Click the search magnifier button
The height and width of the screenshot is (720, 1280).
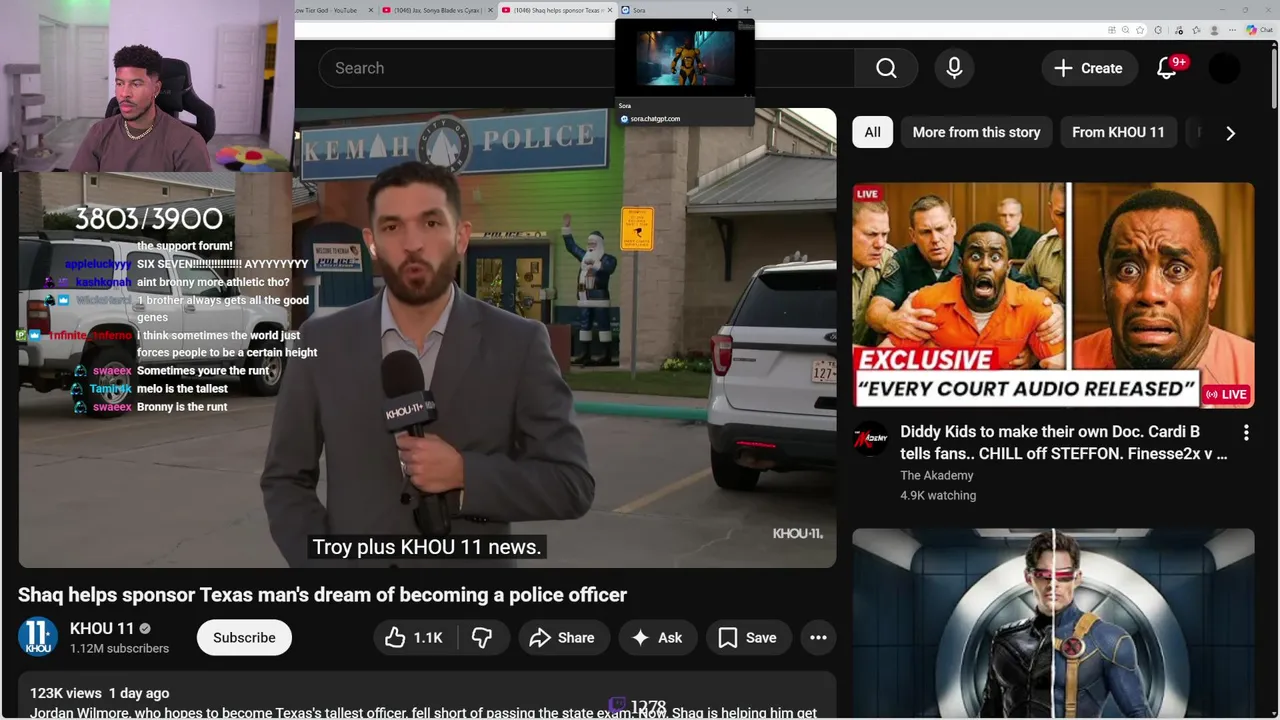pos(886,68)
